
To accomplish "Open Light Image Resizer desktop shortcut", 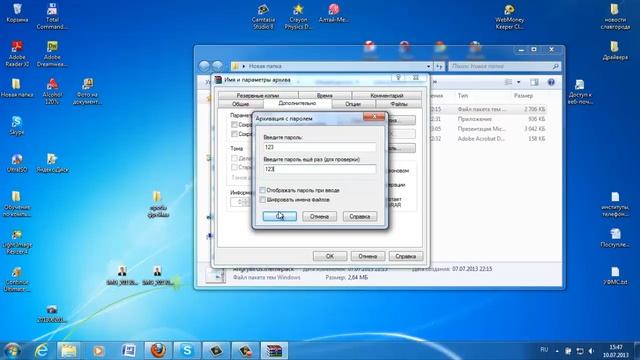I will [x=17, y=242].
